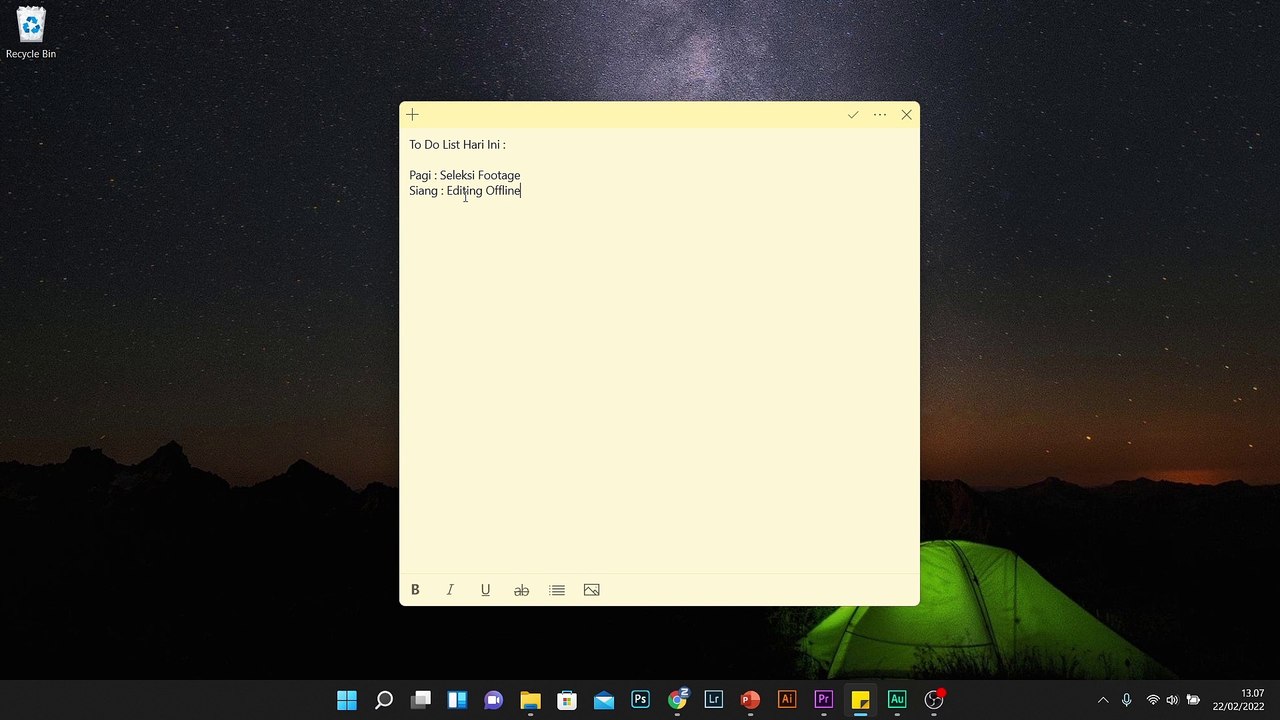Open Task View from the taskbar

tap(421, 700)
